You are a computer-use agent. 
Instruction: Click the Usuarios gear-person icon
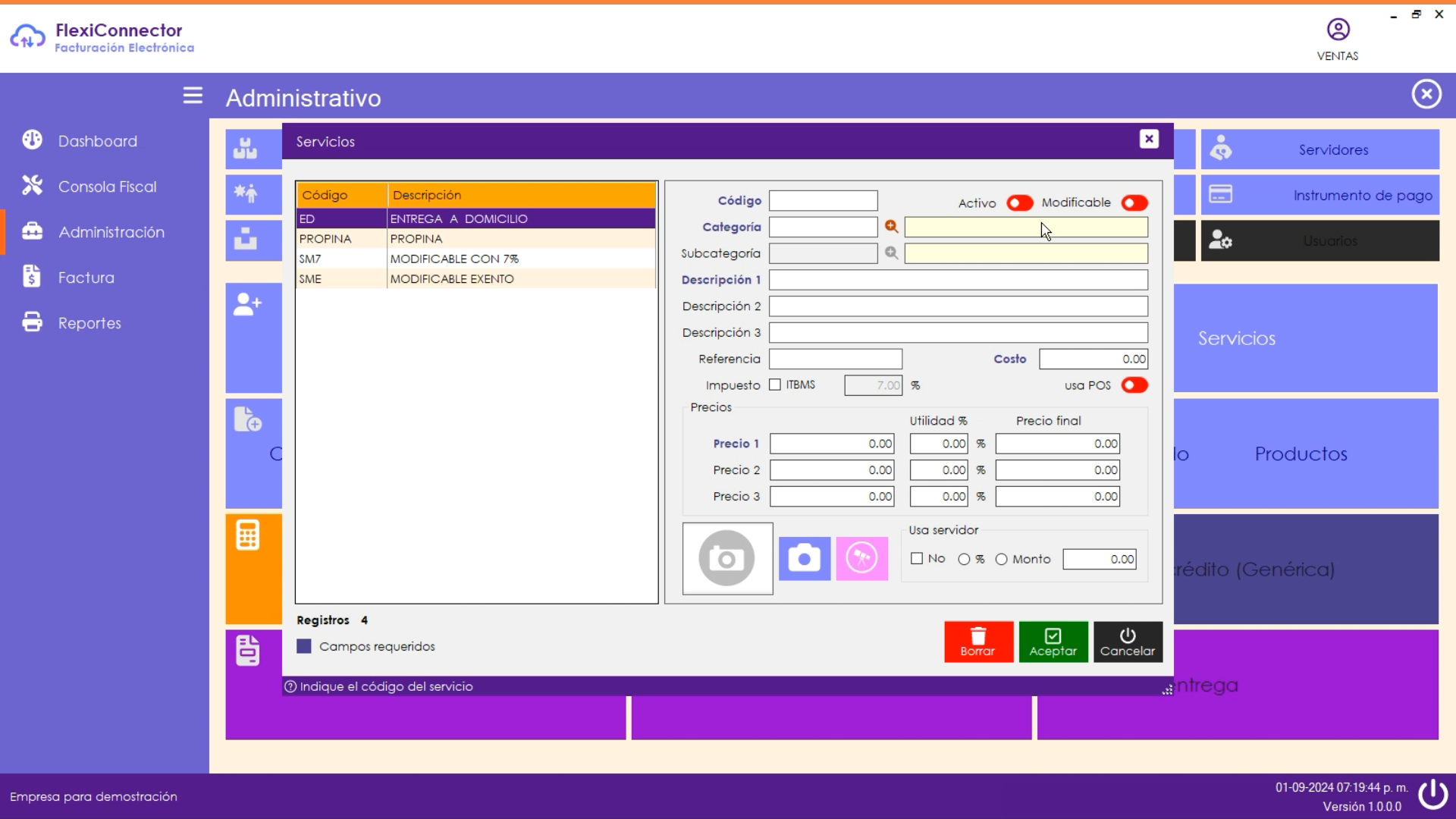click(1220, 240)
